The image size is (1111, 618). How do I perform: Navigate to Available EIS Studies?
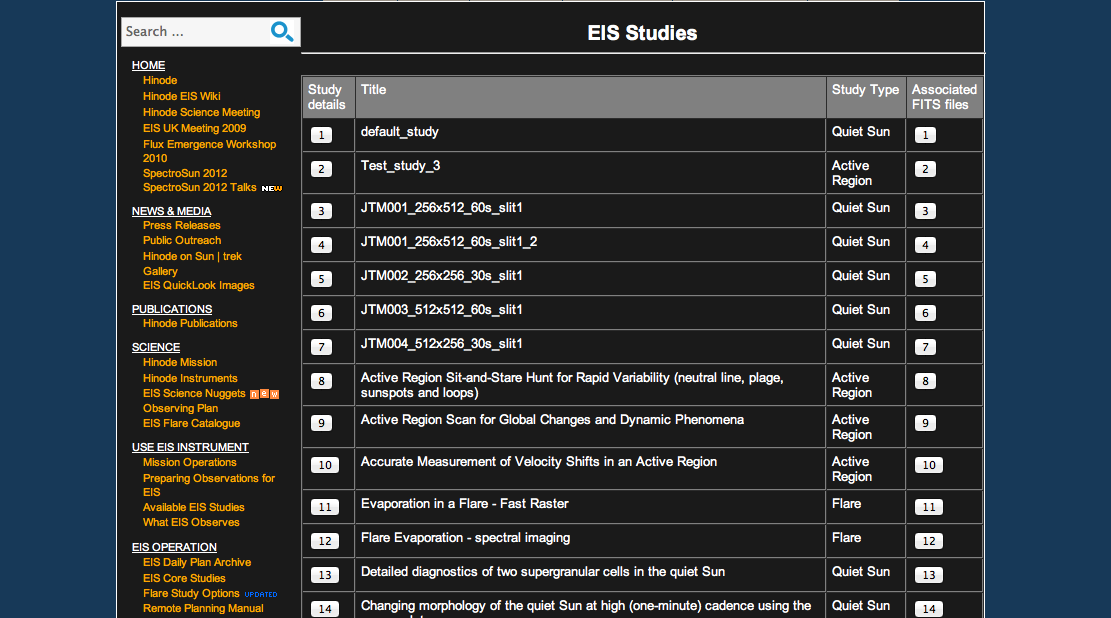coord(193,507)
